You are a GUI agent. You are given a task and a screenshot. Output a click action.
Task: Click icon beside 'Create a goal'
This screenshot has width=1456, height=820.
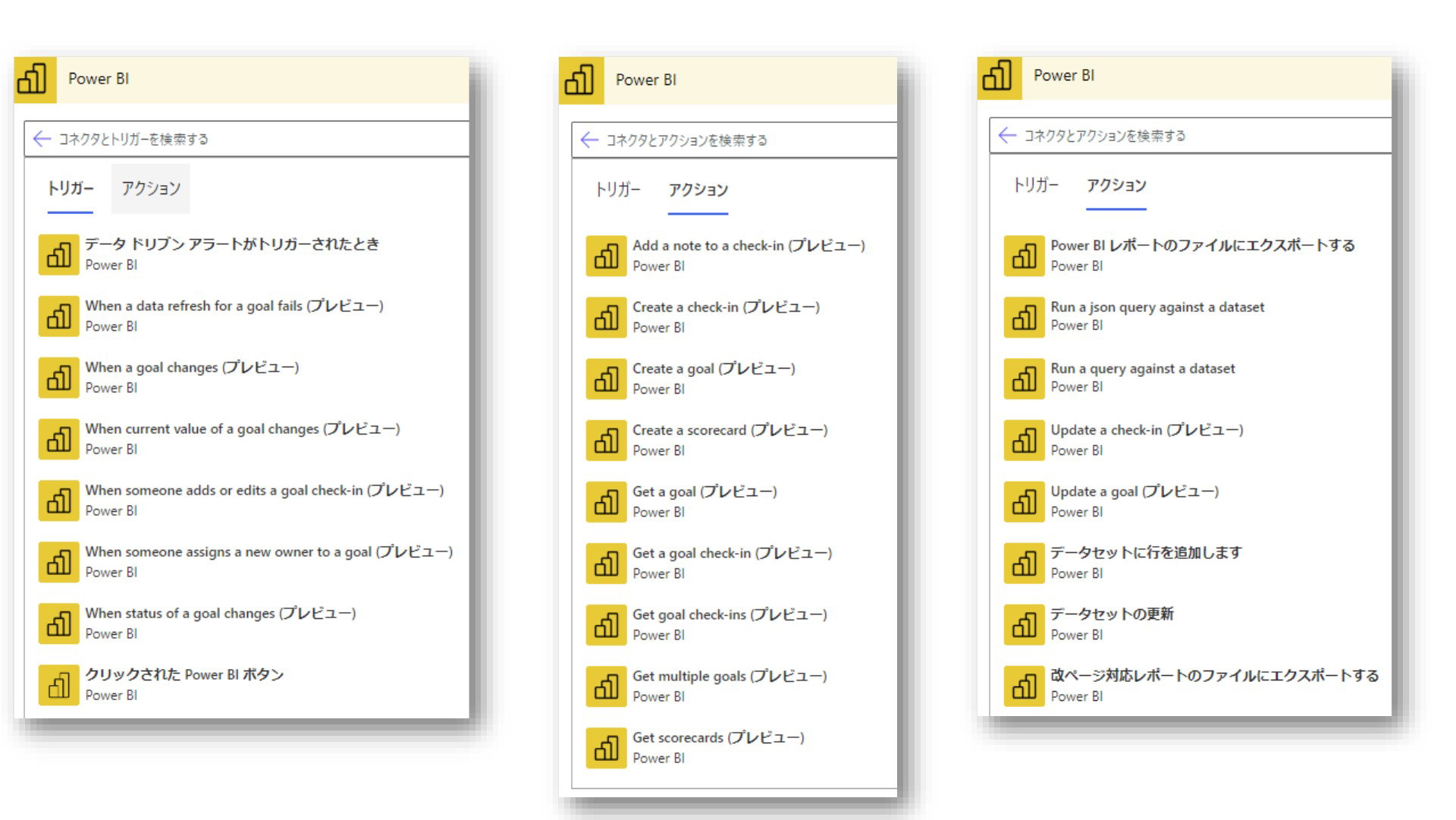coord(606,379)
